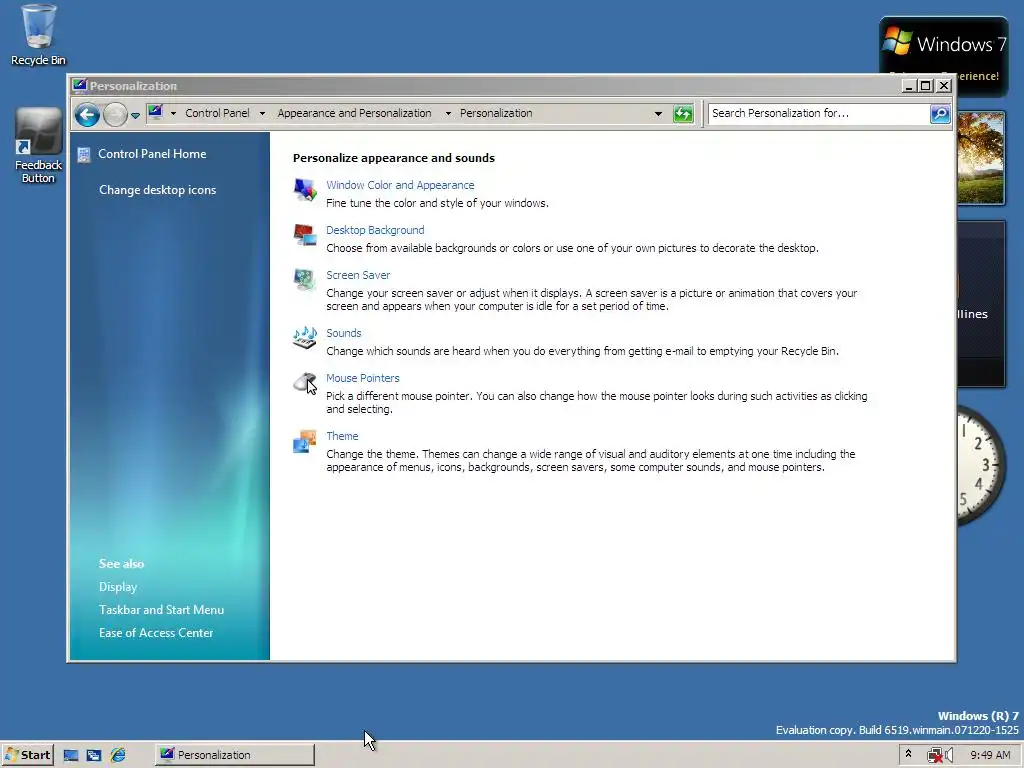Click the magnifier search button
The height and width of the screenshot is (768, 1024).
point(940,114)
